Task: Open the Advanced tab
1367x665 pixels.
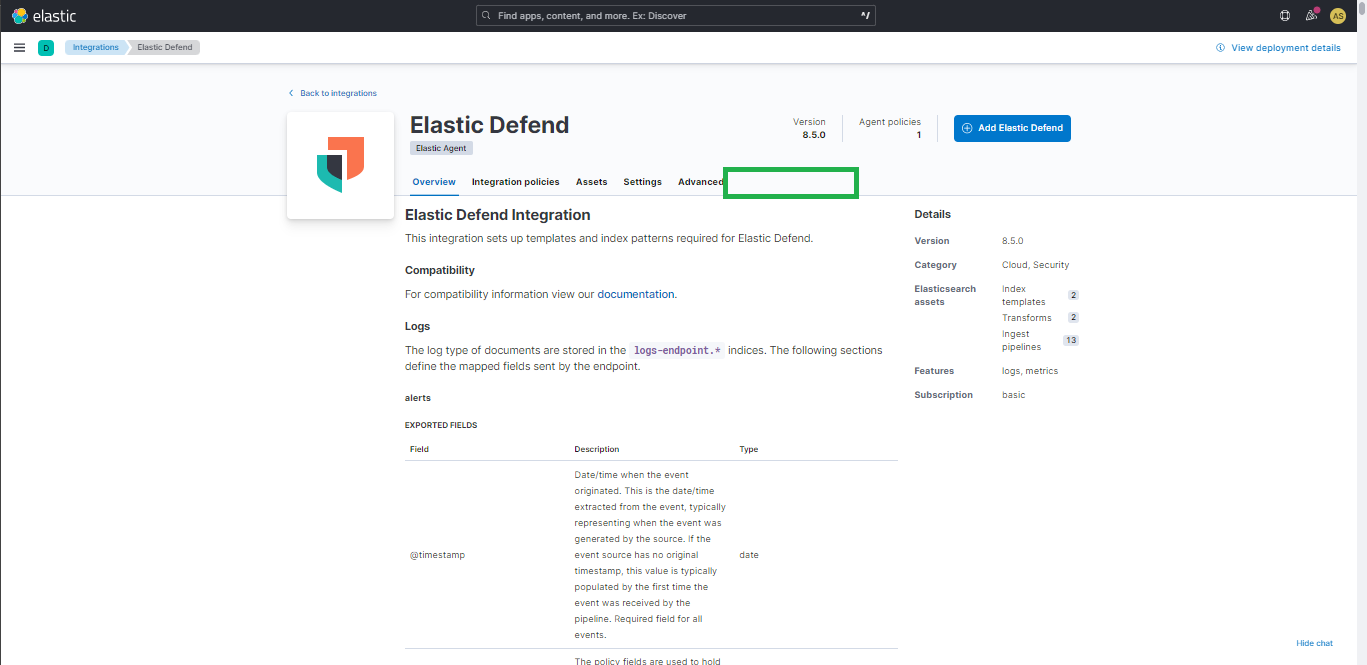Action: [x=701, y=182]
